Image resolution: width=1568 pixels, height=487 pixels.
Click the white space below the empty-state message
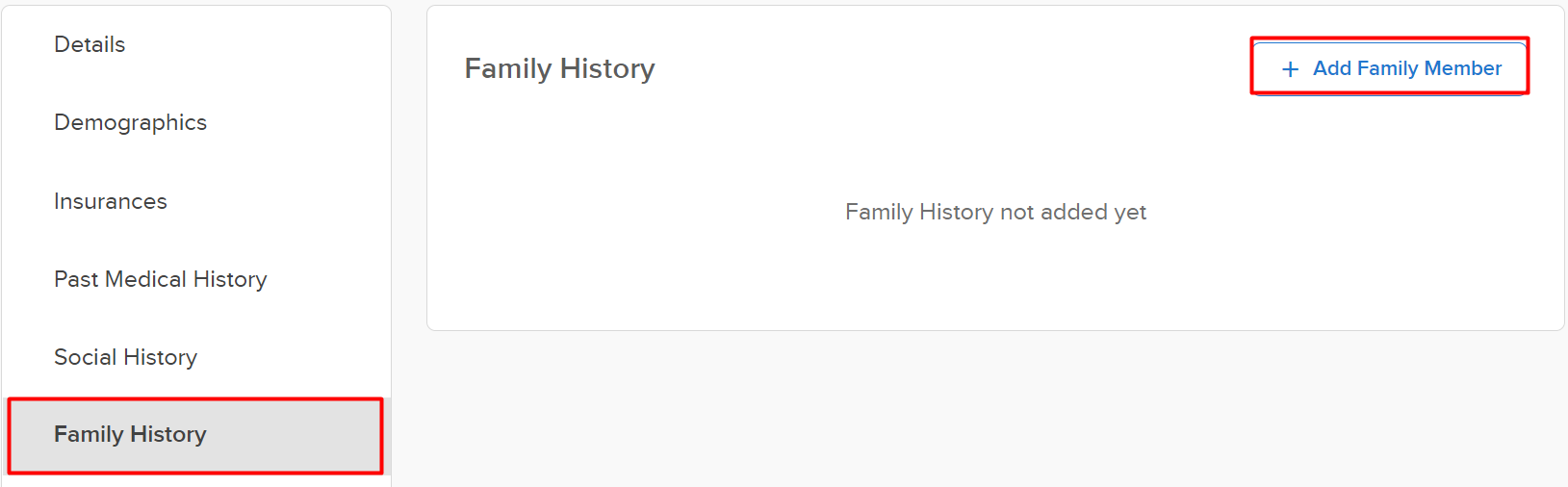[x=995, y=279]
